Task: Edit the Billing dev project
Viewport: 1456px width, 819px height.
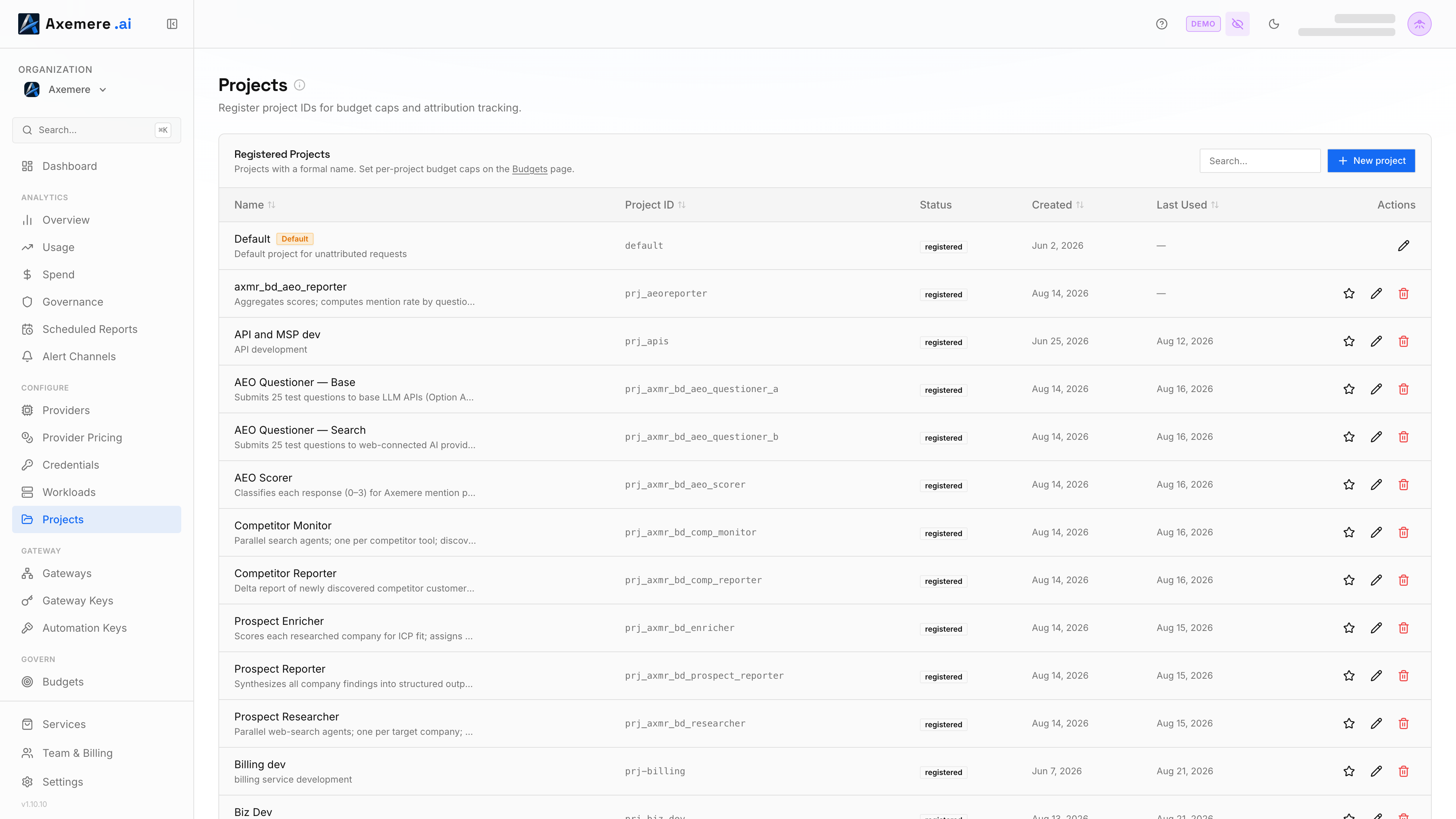Action: pyautogui.click(x=1376, y=771)
